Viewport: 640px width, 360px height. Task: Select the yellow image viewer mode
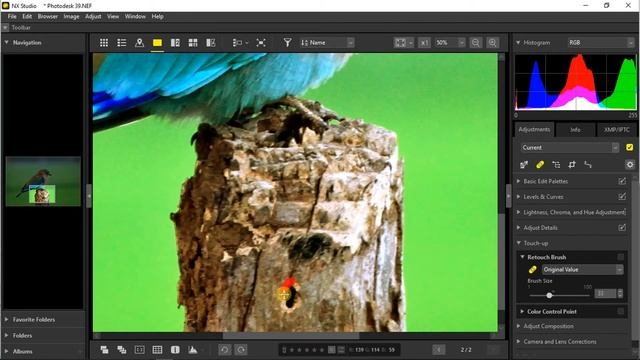157,42
